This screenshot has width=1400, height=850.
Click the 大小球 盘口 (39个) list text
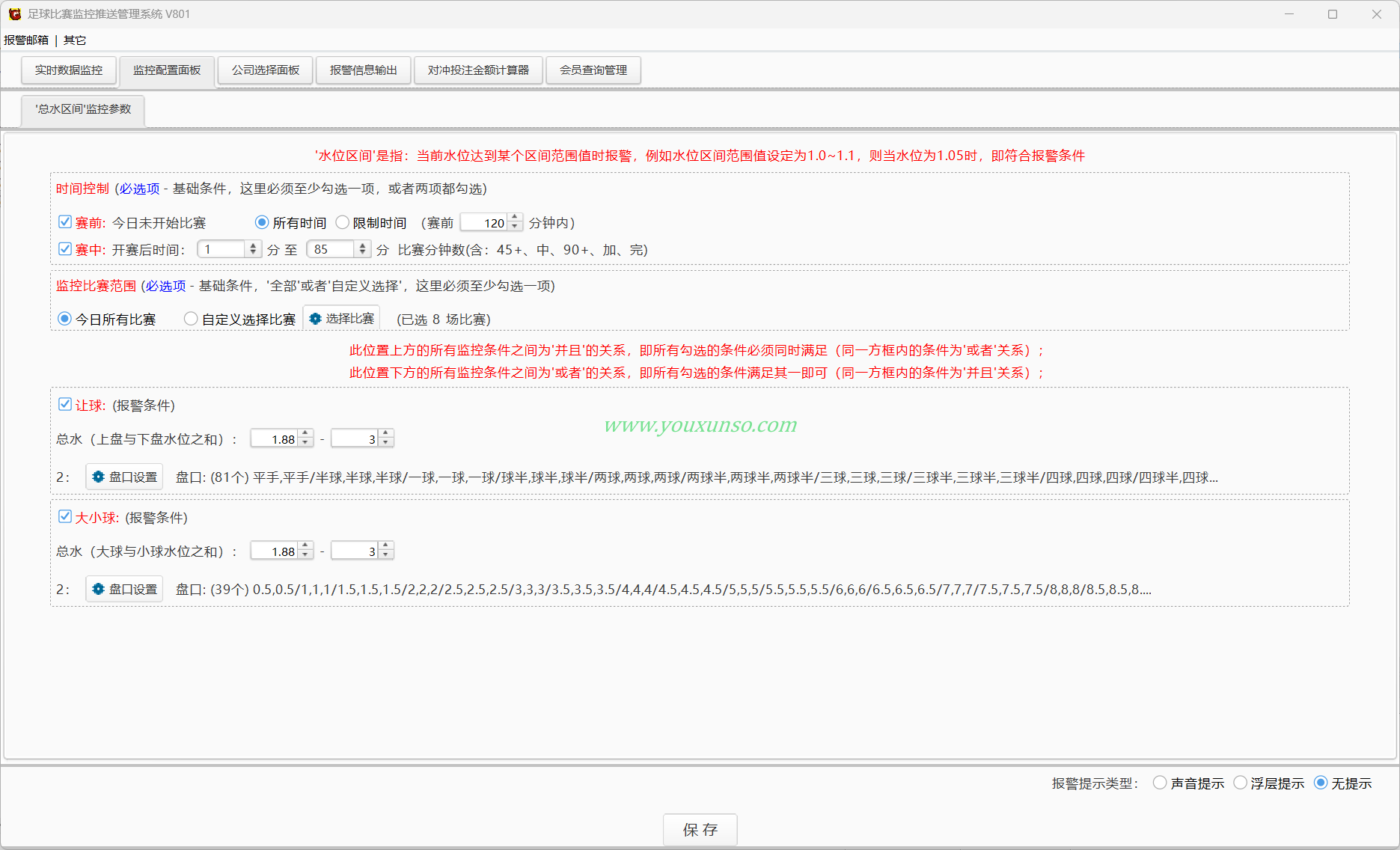coord(664,590)
